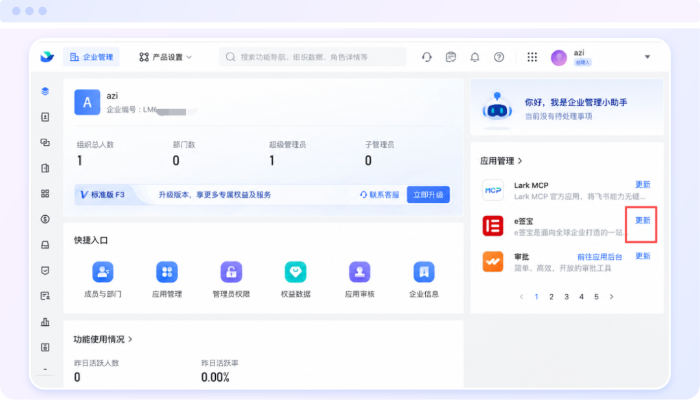Click the help question mark icon
The width and height of the screenshot is (700, 405).
(499, 57)
